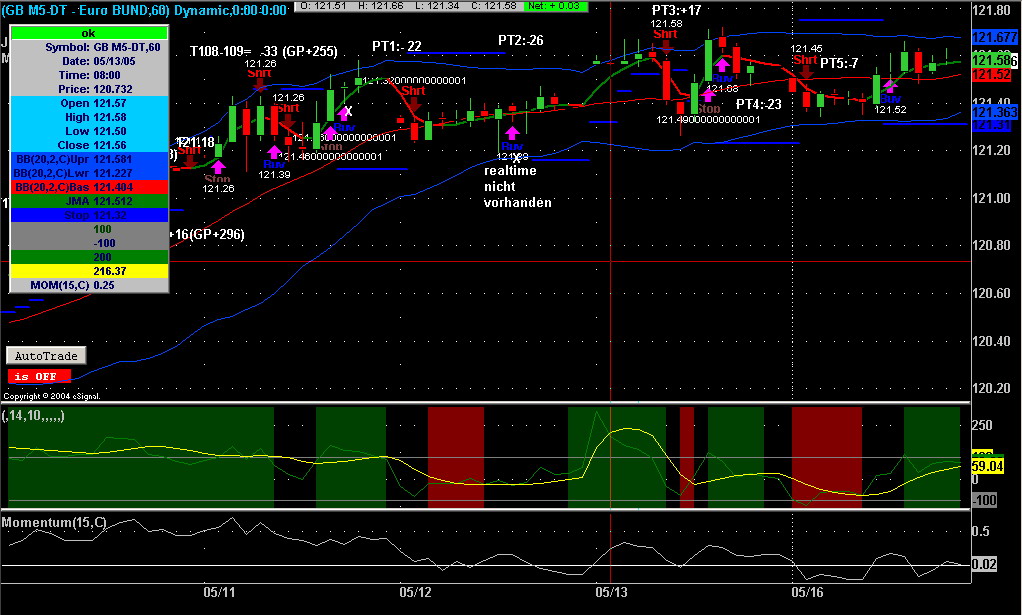
Task: Open the Momentum(15,C) study label
Action: (54, 522)
